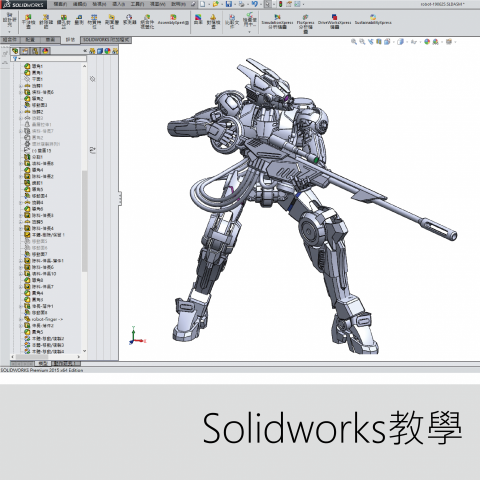480x480 pixels.
Task: Click the 曲率 curvature icon
Action: pyautogui.click(x=198, y=19)
